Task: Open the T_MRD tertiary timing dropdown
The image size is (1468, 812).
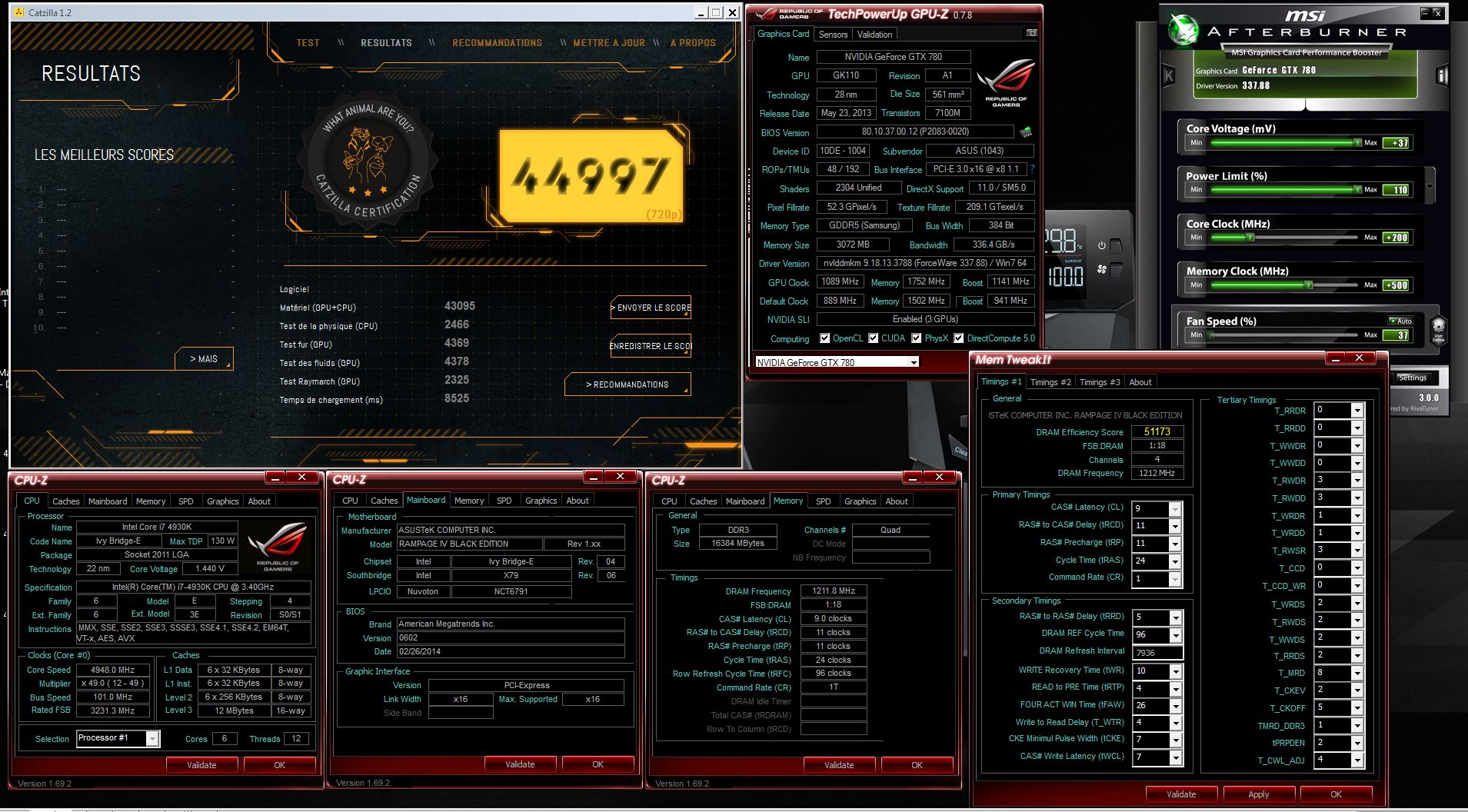Action: click(1357, 673)
